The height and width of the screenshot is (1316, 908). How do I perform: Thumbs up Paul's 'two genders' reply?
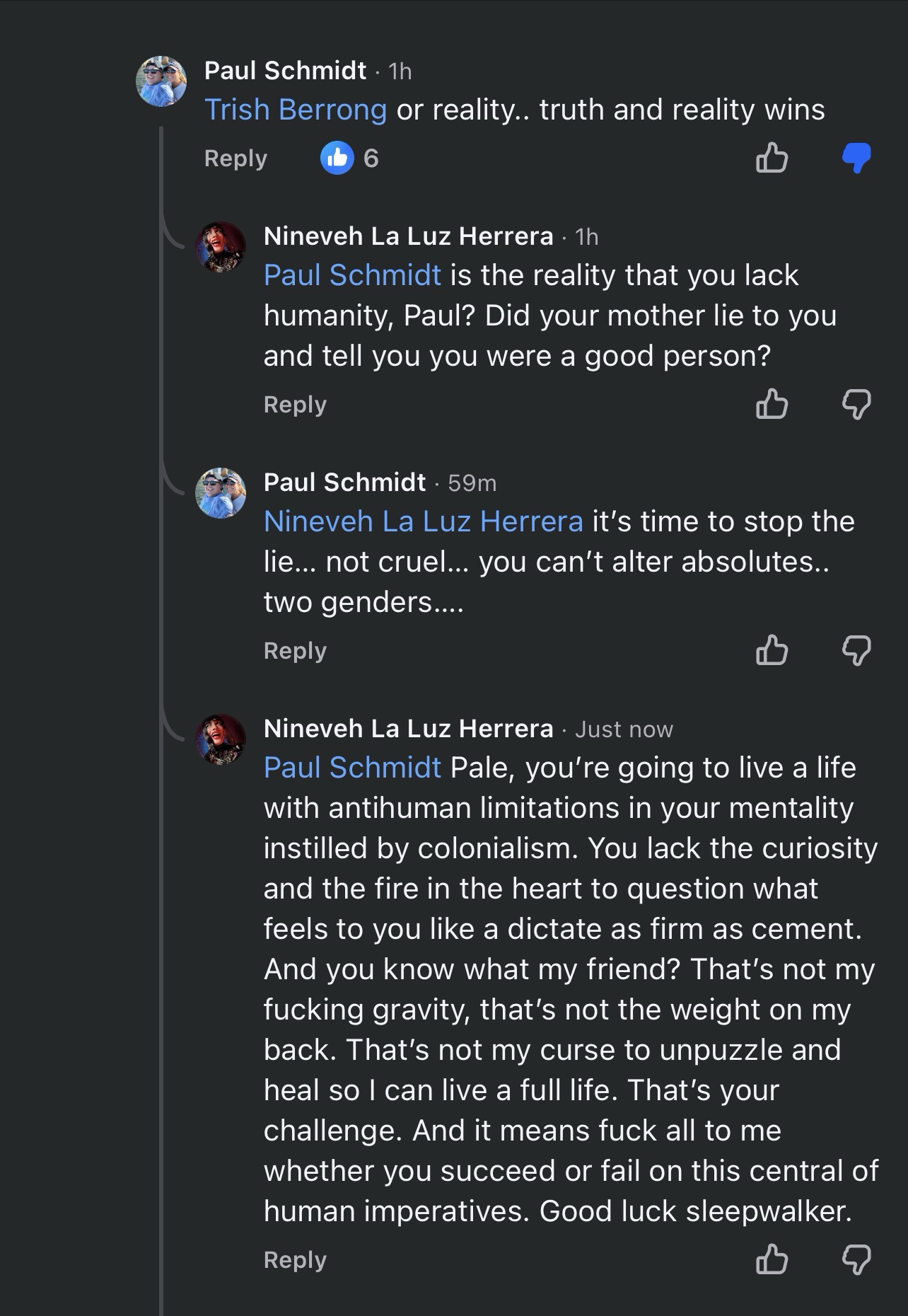[x=772, y=650]
